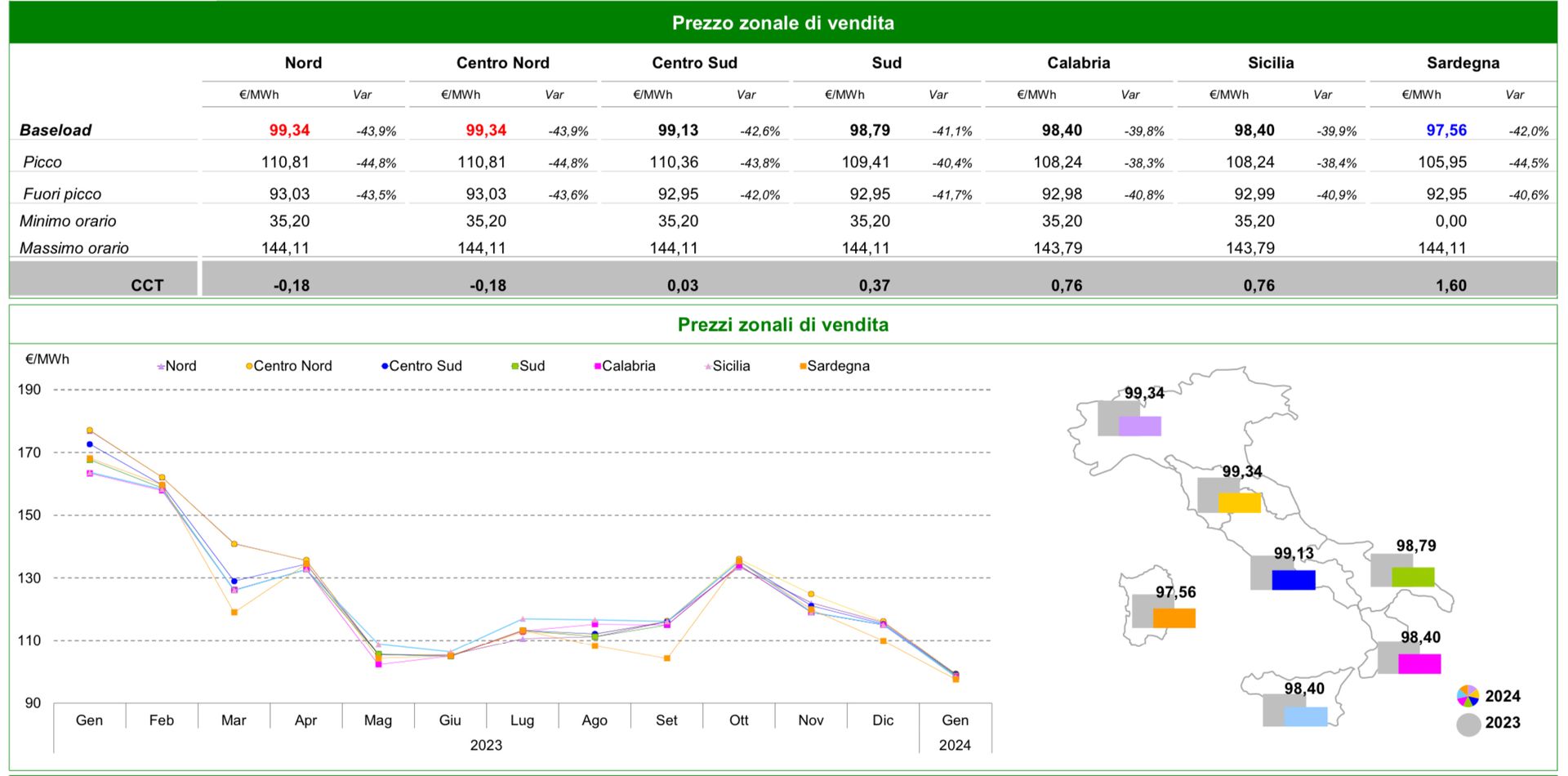Select the magenta Calabria map bar
Screen dimensions: 1568x776
[x=1419, y=664]
